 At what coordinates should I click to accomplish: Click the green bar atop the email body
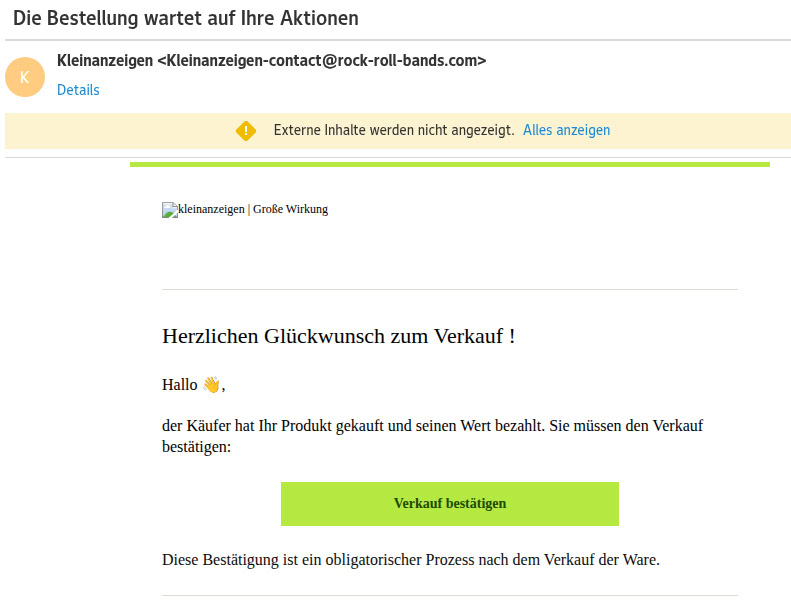(x=450, y=164)
